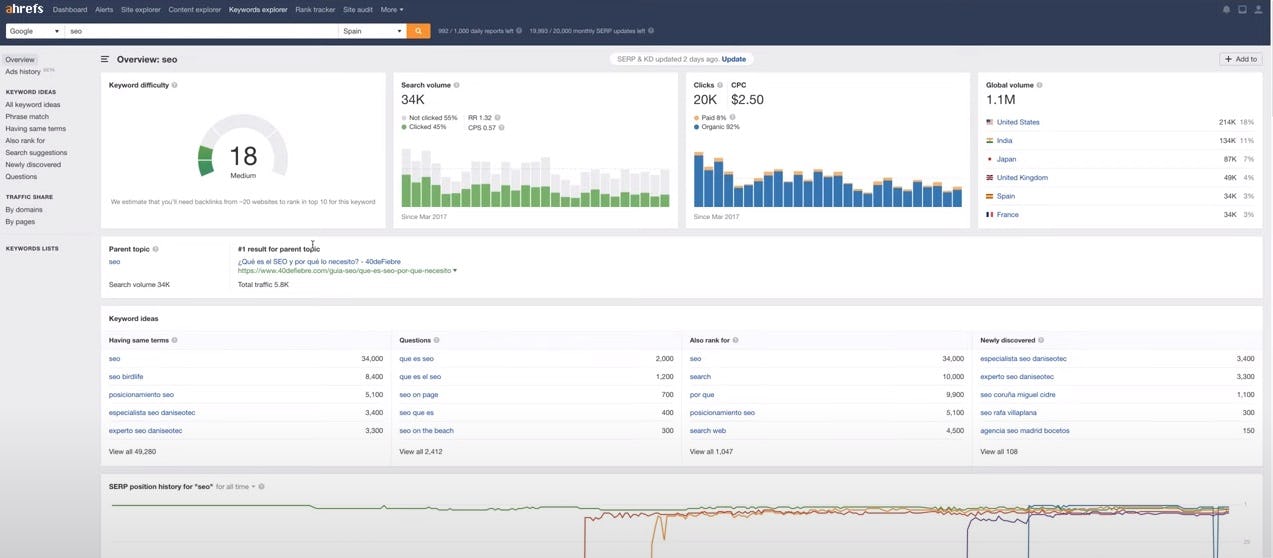Click the Search volume help icon
The width and height of the screenshot is (1273, 558).
[x=457, y=85]
